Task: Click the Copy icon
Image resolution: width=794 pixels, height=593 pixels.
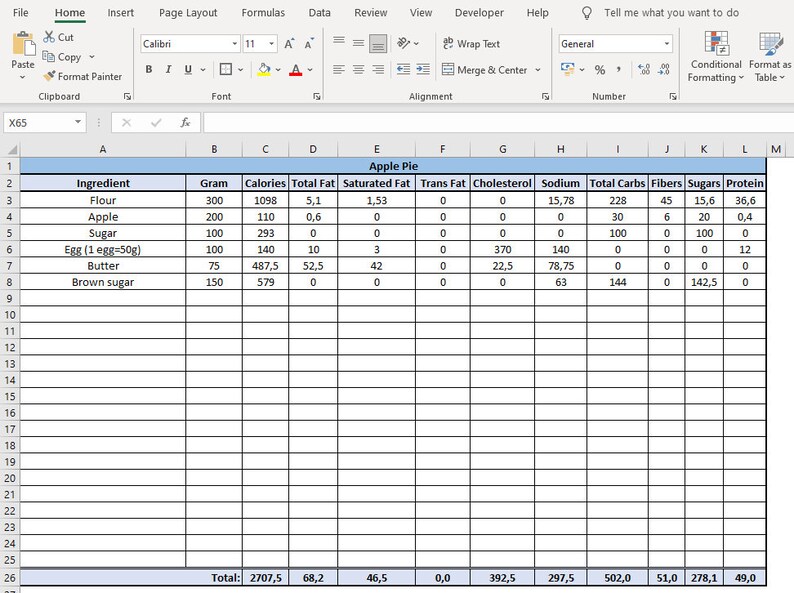Action: click(48, 57)
